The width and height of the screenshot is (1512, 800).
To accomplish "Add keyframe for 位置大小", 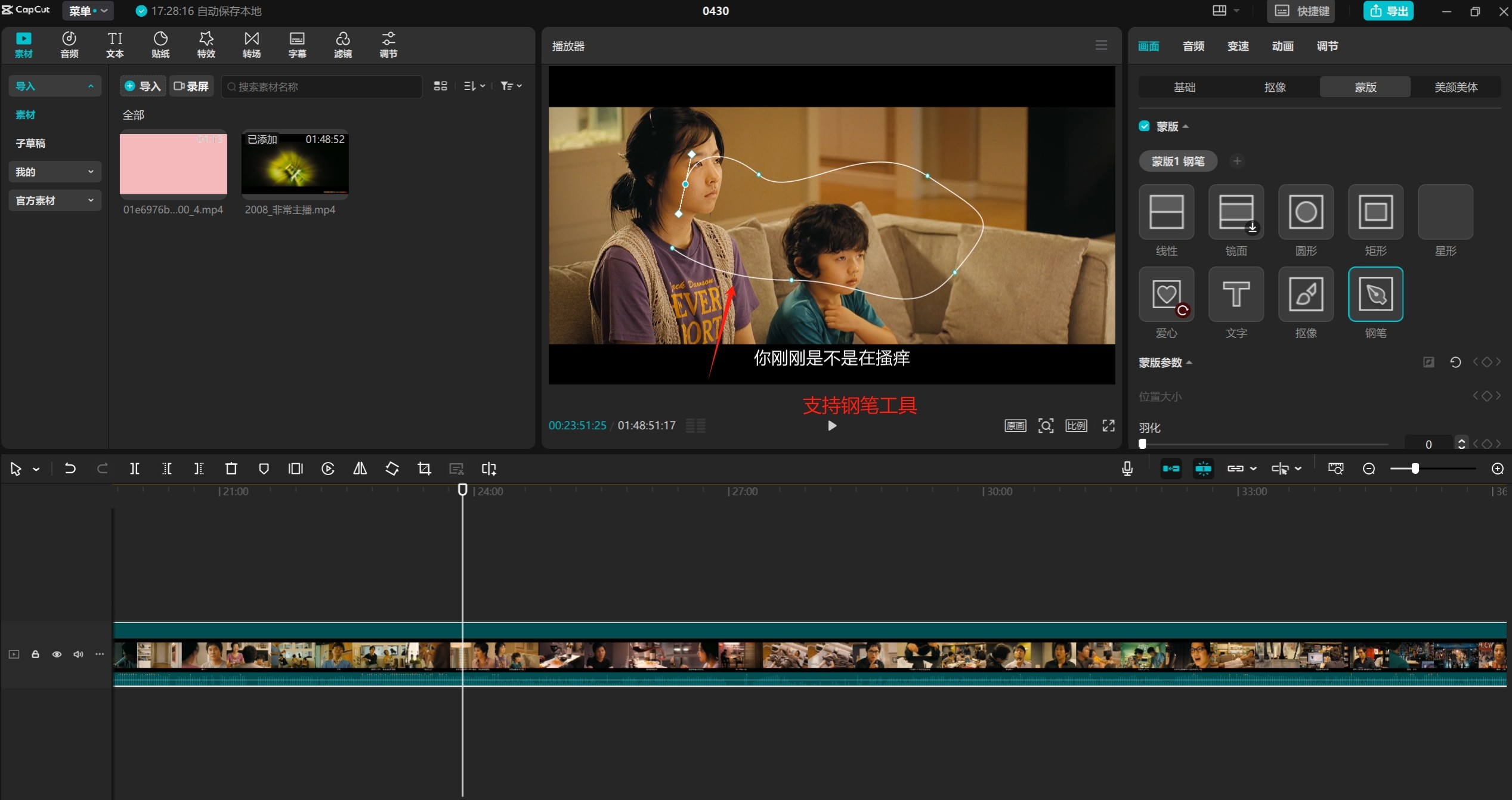I will point(1486,396).
